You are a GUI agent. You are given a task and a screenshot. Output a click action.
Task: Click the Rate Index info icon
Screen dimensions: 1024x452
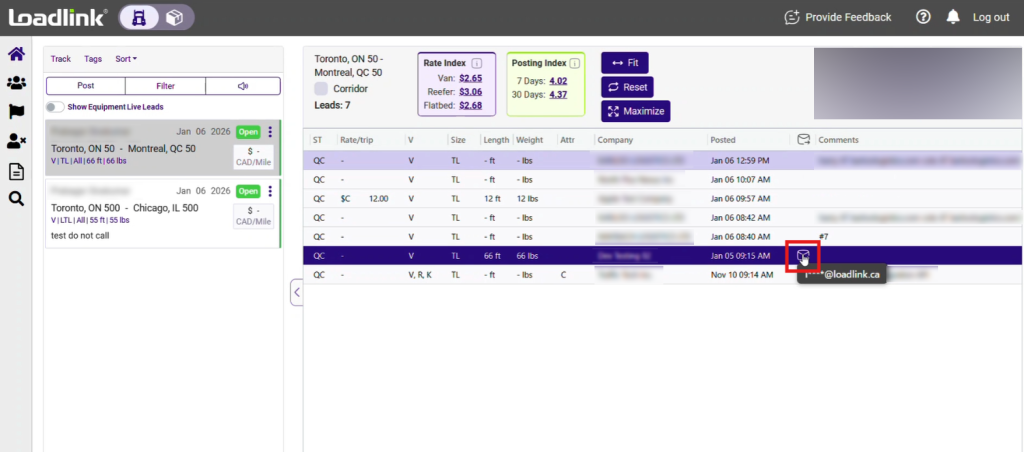[477, 63]
